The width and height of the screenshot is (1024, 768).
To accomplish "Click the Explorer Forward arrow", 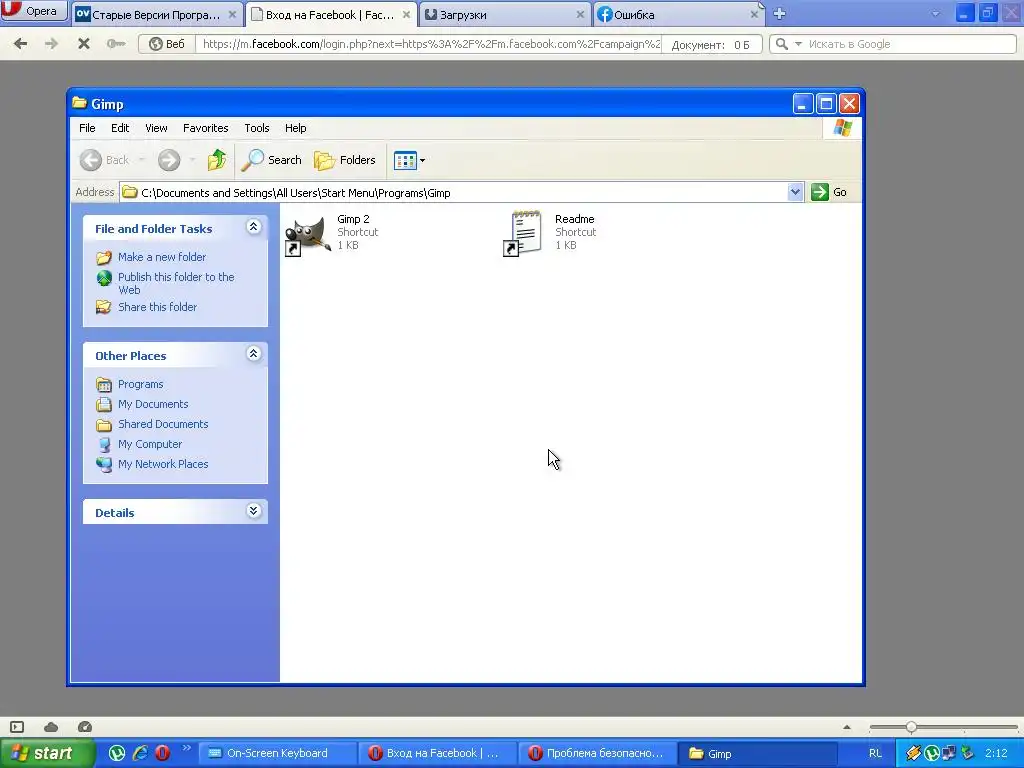I will coord(169,160).
